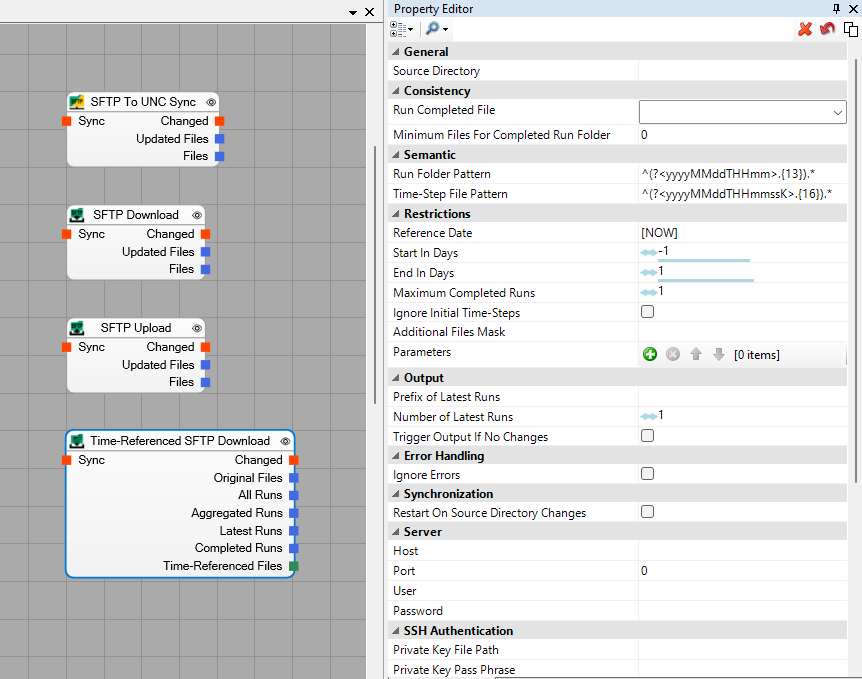Click the magnifier search icon in Property Editor
Viewport: 862px width, 679px height.
[433, 29]
